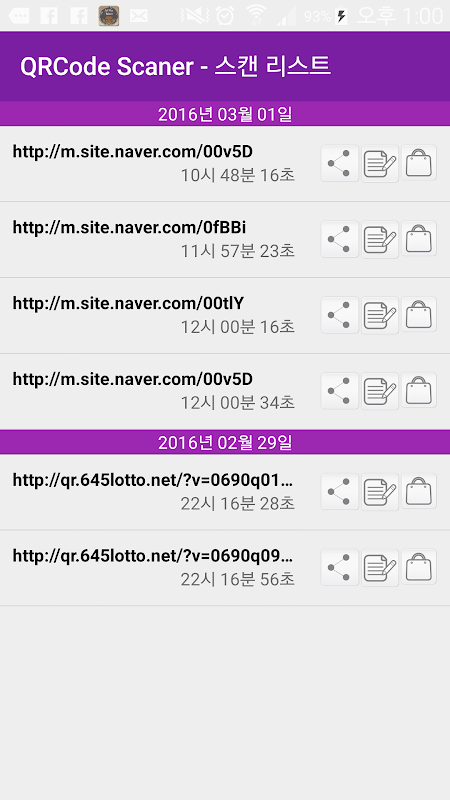The width and height of the screenshot is (450, 800).
Task: Open mail notification in status bar
Action: [x=138, y=16]
